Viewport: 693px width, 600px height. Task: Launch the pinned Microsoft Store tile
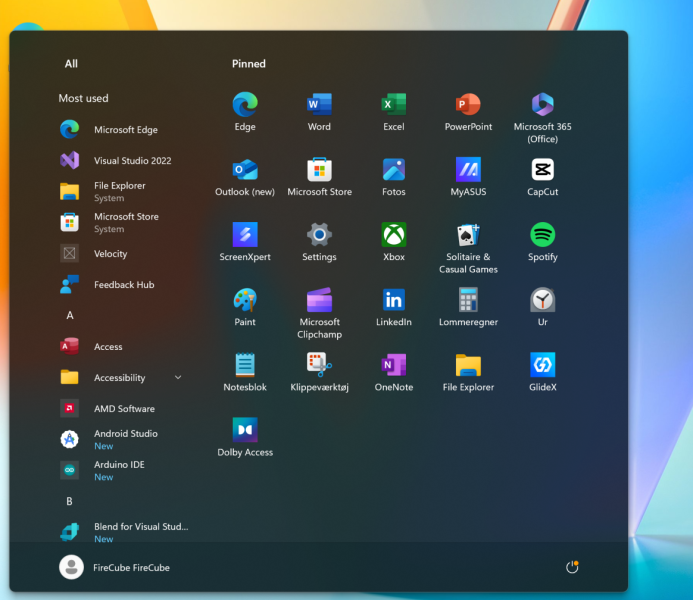pyautogui.click(x=319, y=177)
